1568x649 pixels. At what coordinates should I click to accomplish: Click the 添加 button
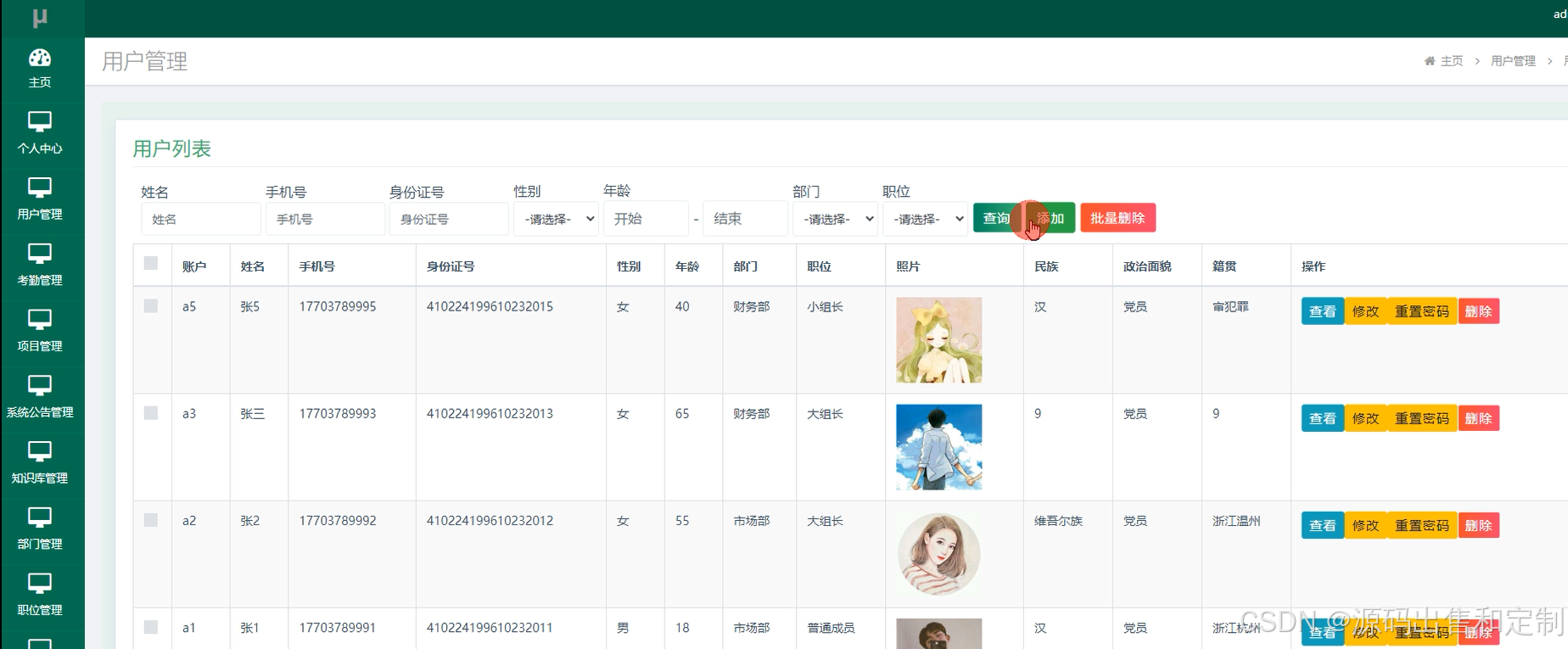pyautogui.click(x=1050, y=218)
